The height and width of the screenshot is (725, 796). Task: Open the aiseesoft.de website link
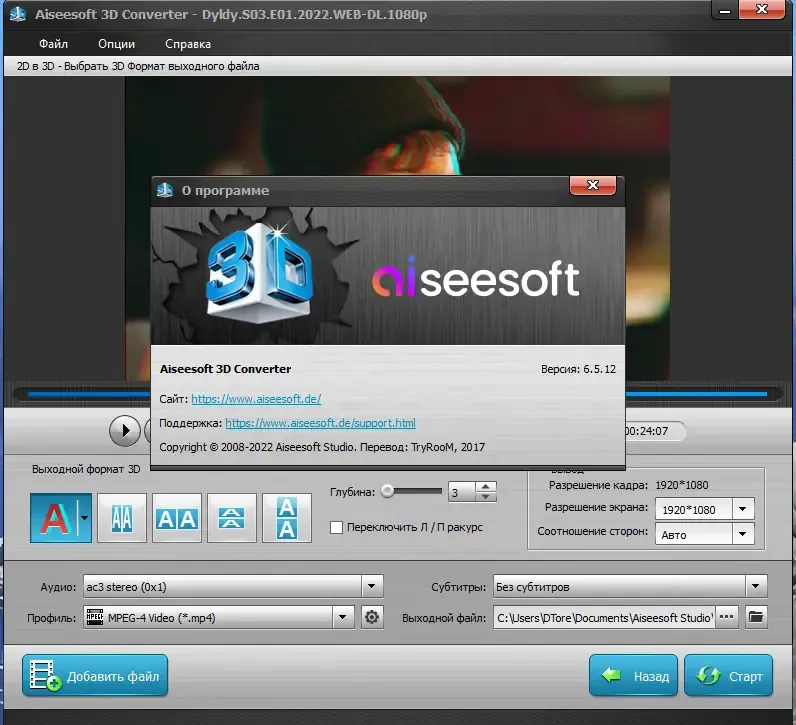coord(256,399)
